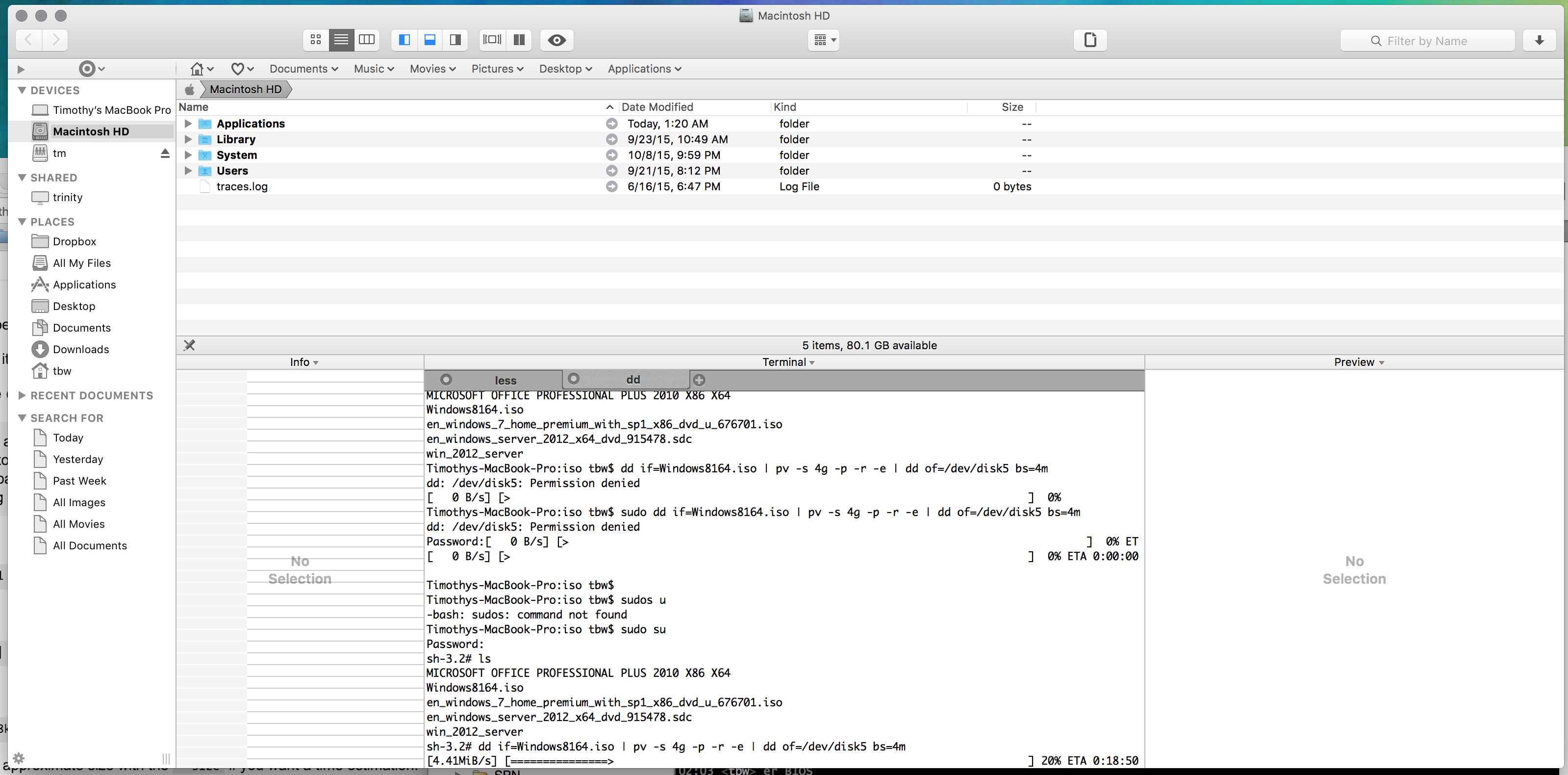This screenshot has height=775, width=1568.
Task: Open the Pictures favorites menu
Action: 497,69
